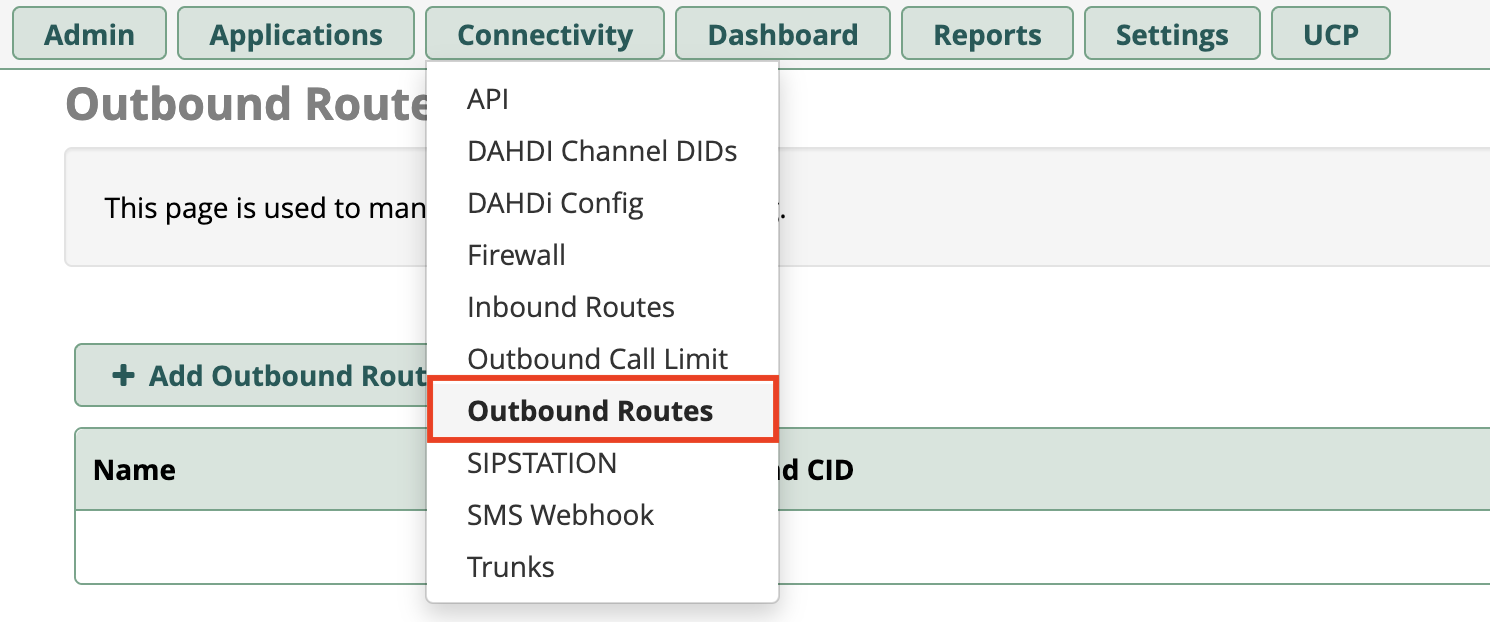
Task: Select the Firewall menu item
Action: [x=516, y=255]
